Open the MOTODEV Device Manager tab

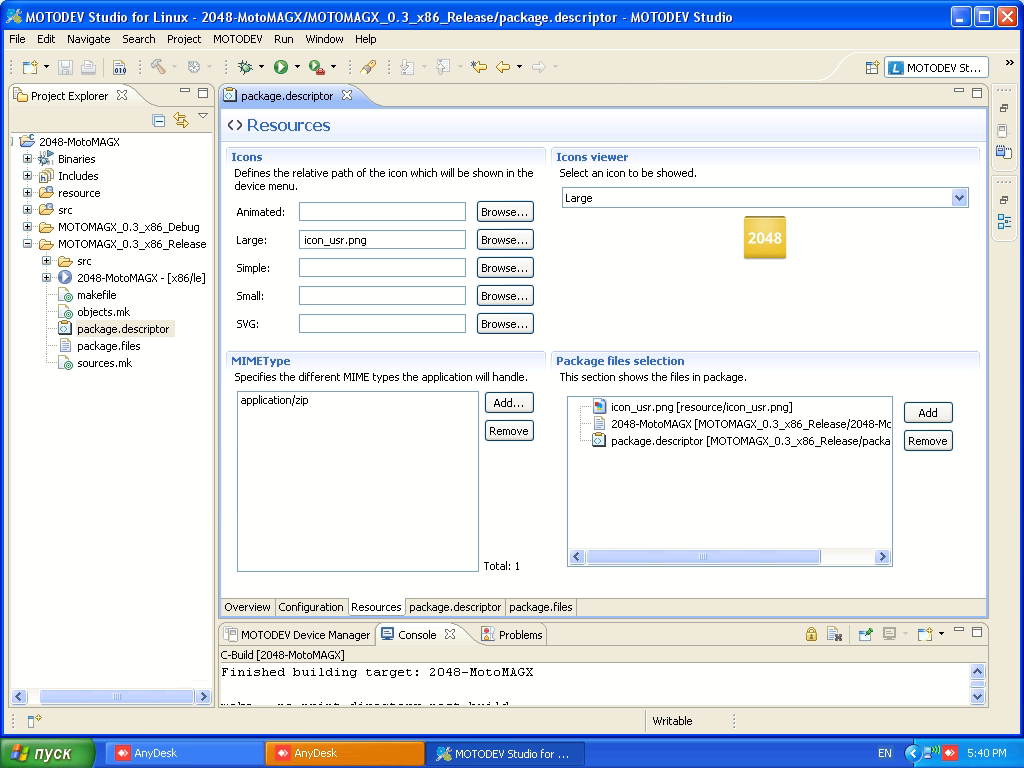tap(298, 635)
